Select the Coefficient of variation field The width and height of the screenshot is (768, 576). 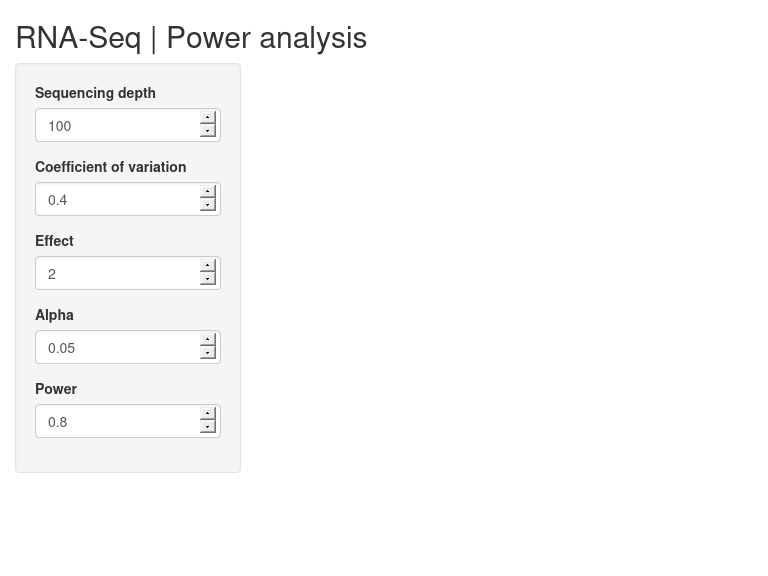coord(118,199)
